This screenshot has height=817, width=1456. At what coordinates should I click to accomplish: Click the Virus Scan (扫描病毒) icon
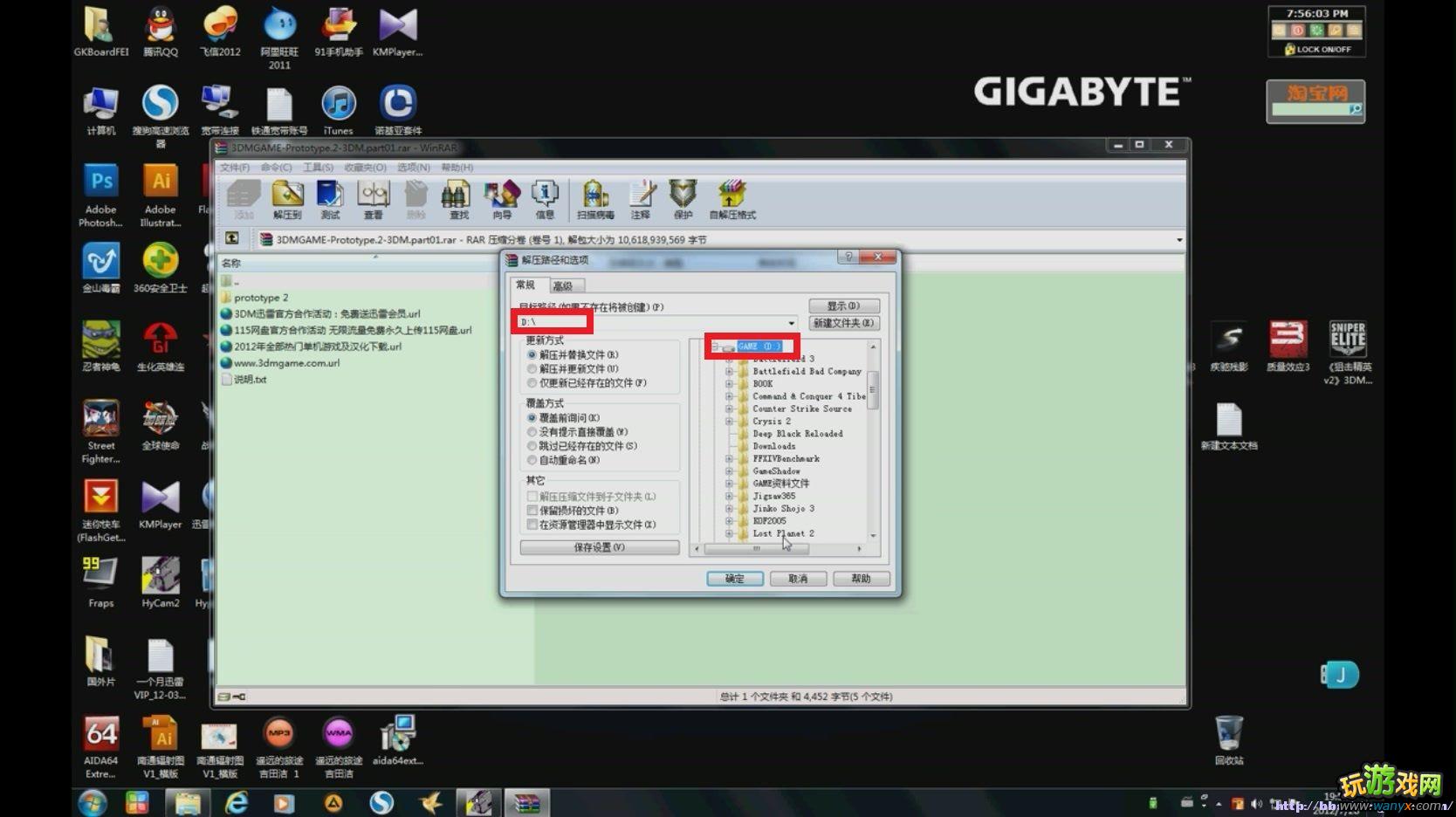click(595, 199)
